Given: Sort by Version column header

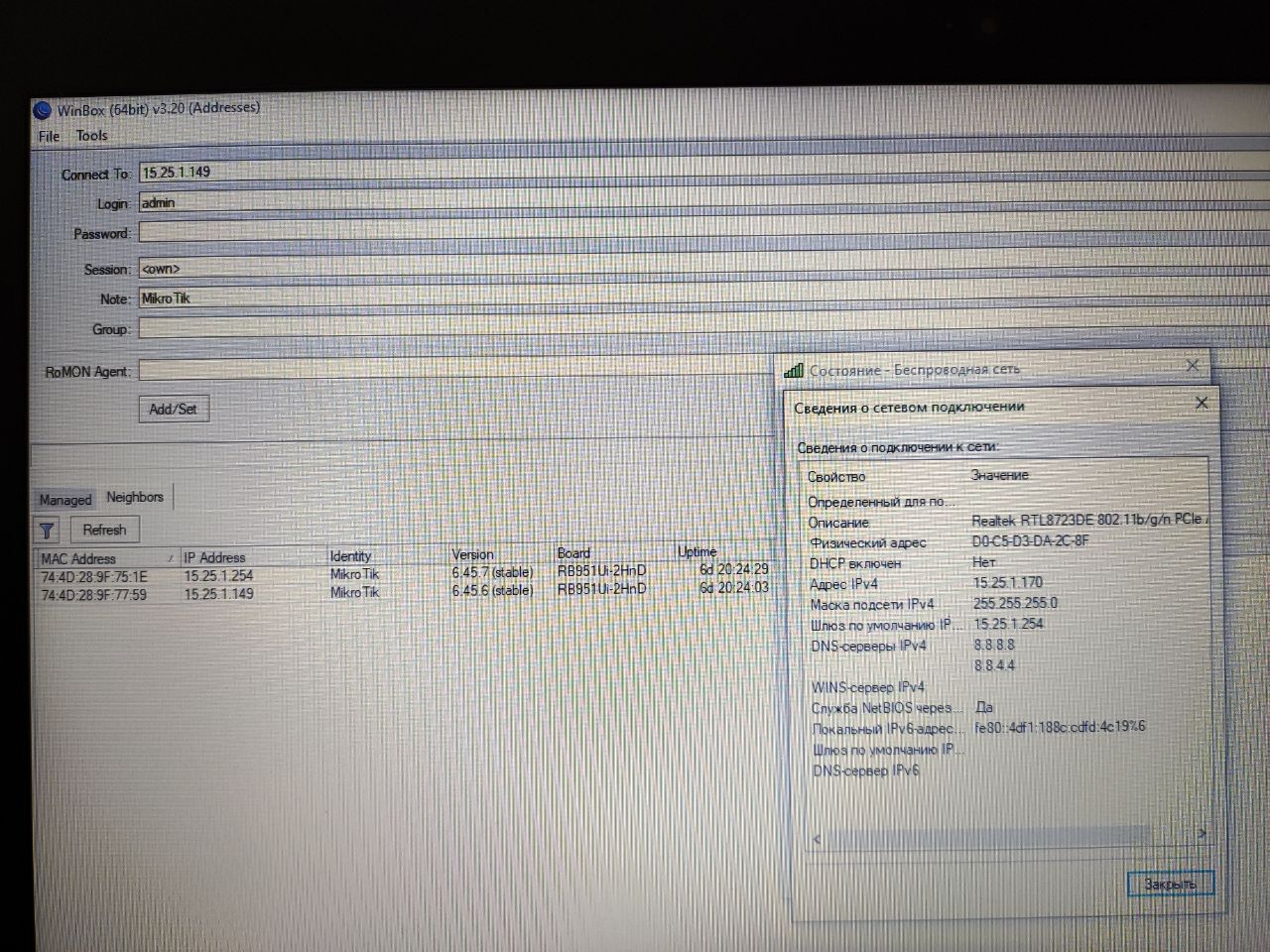Looking at the screenshot, I should [x=501, y=554].
